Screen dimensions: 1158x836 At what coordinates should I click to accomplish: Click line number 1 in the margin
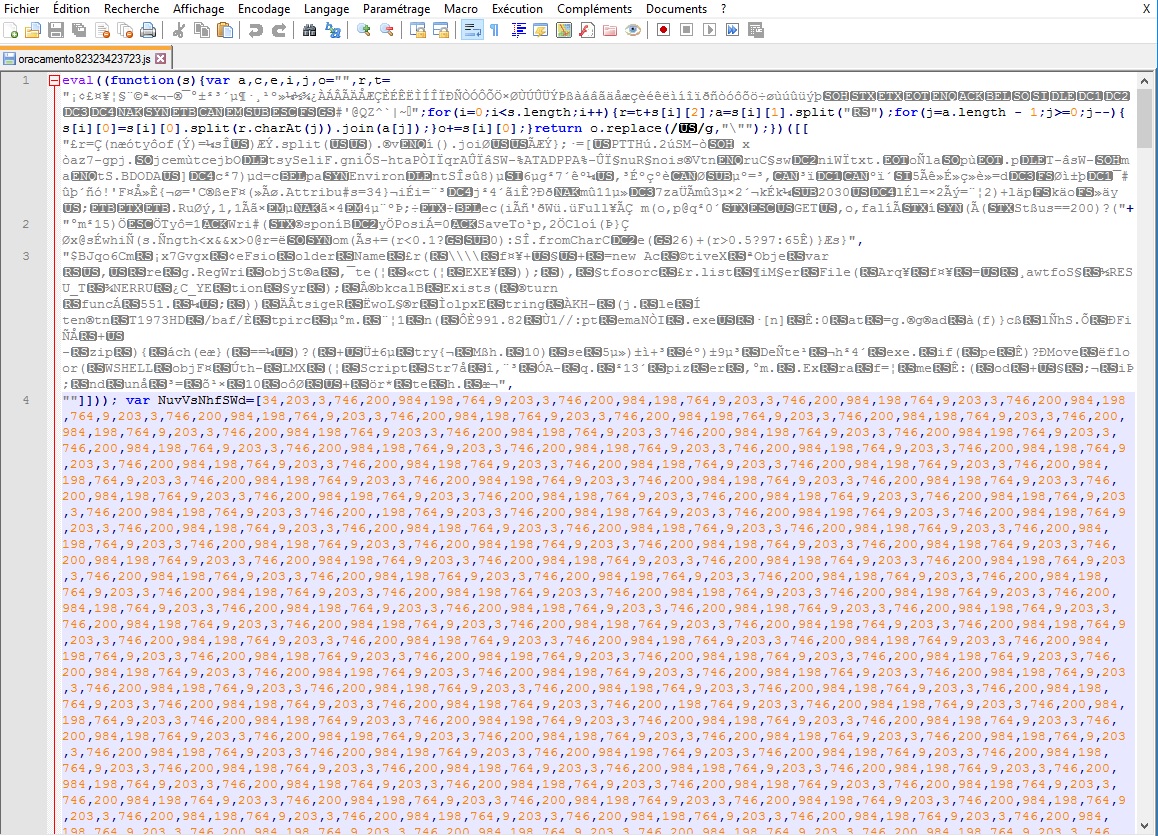[26, 80]
